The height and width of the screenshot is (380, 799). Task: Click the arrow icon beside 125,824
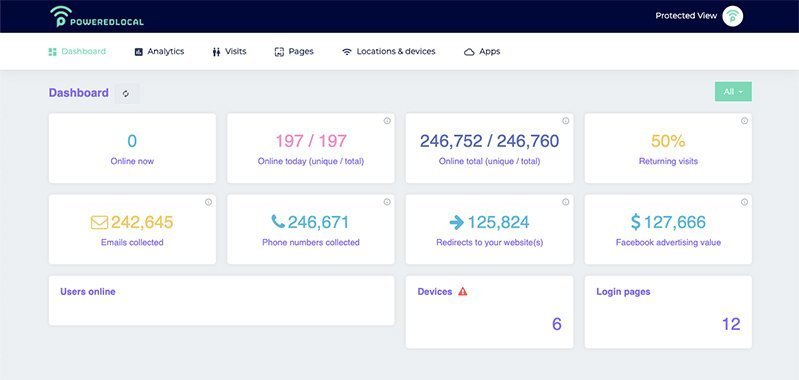(457, 222)
